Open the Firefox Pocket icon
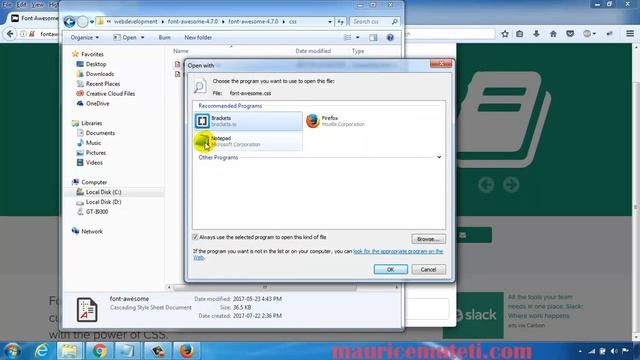This screenshot has height=360, width=640. click(x=570, y=34)
